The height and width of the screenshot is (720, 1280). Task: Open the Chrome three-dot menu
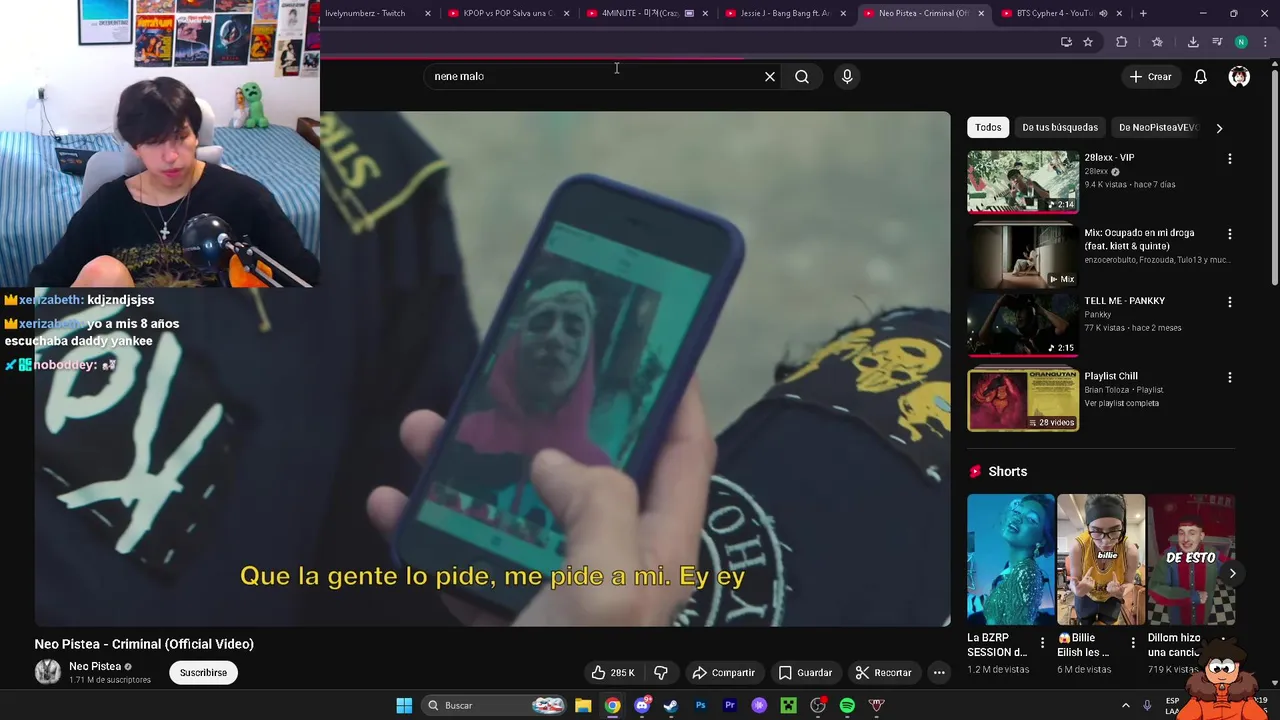pos(1266,42)
